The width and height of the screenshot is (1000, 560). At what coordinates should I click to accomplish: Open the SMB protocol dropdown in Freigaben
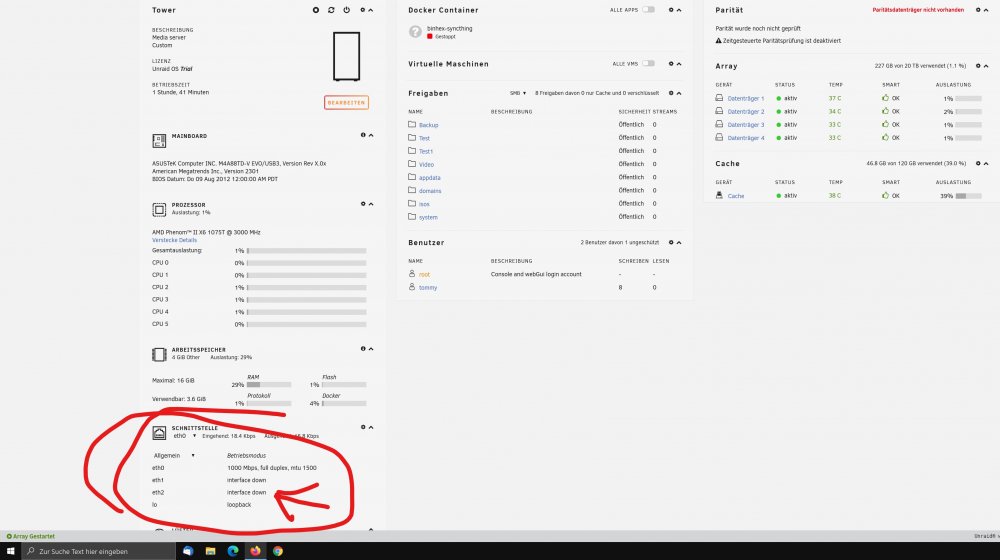pyautogui.click(x=518, y=93)
